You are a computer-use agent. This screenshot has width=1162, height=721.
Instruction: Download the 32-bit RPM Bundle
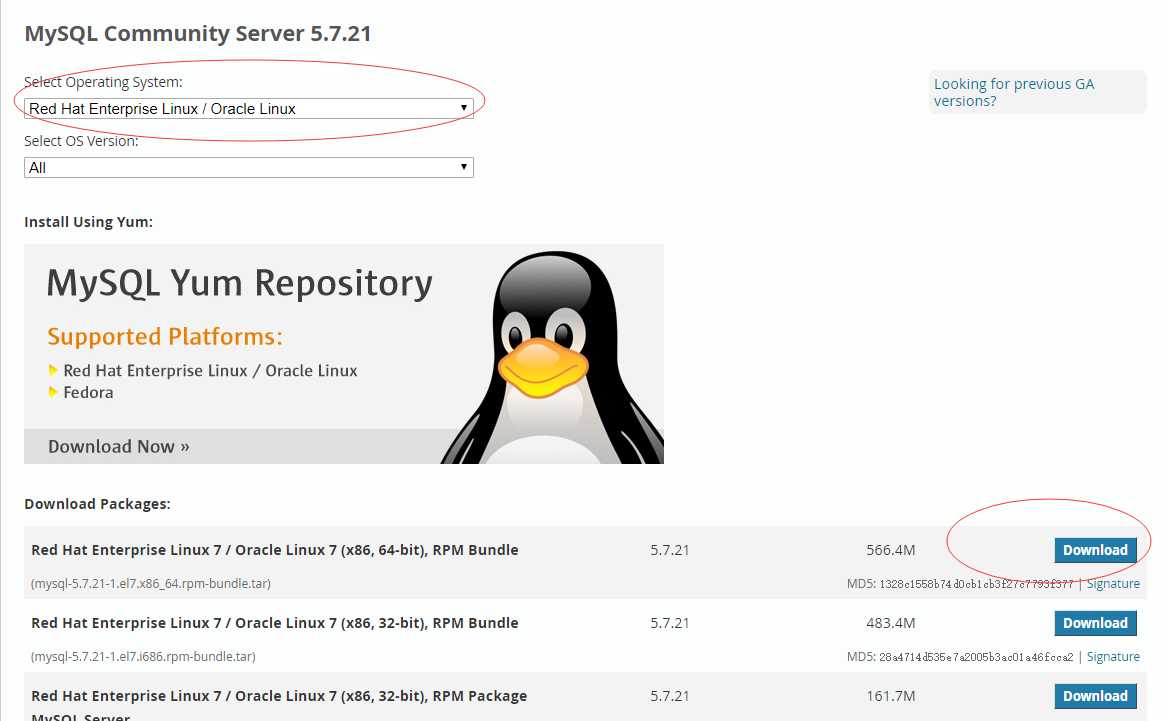[1095, 623]
